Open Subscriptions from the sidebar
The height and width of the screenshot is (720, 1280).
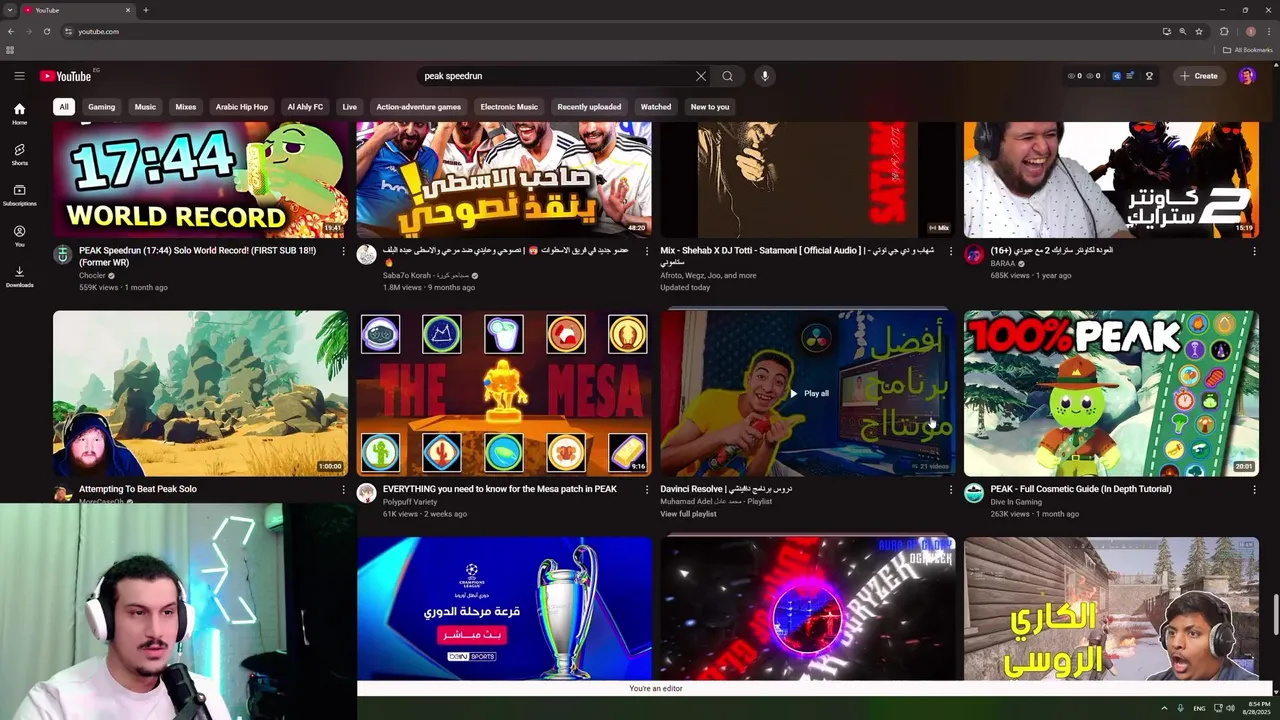coord(19,196)
